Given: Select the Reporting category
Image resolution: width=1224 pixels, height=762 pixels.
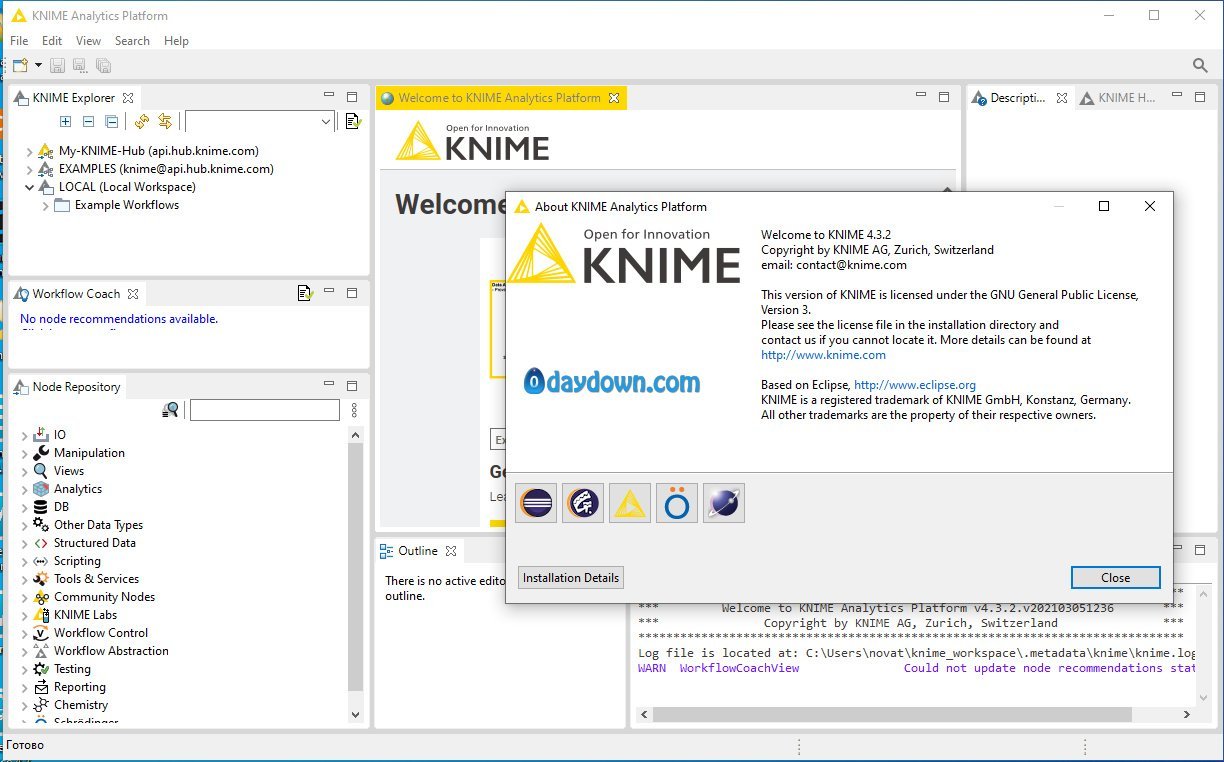Looking at the screenshot, I should 80,687.
